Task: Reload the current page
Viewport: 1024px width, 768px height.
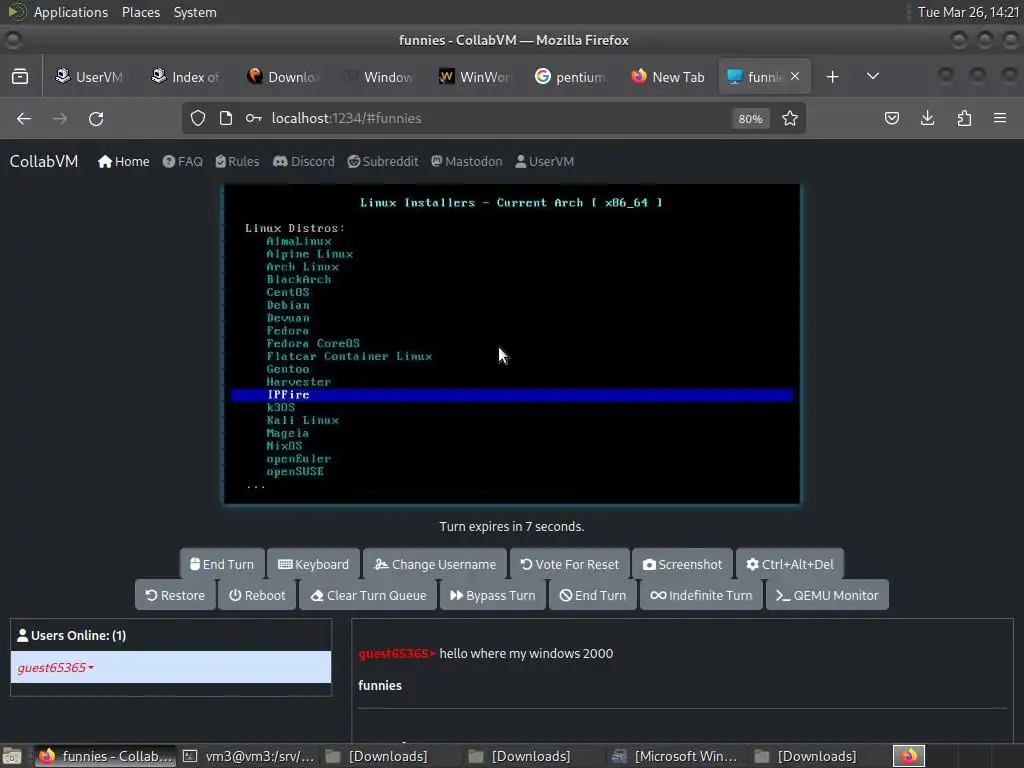Action: click(x=96, y=118)
